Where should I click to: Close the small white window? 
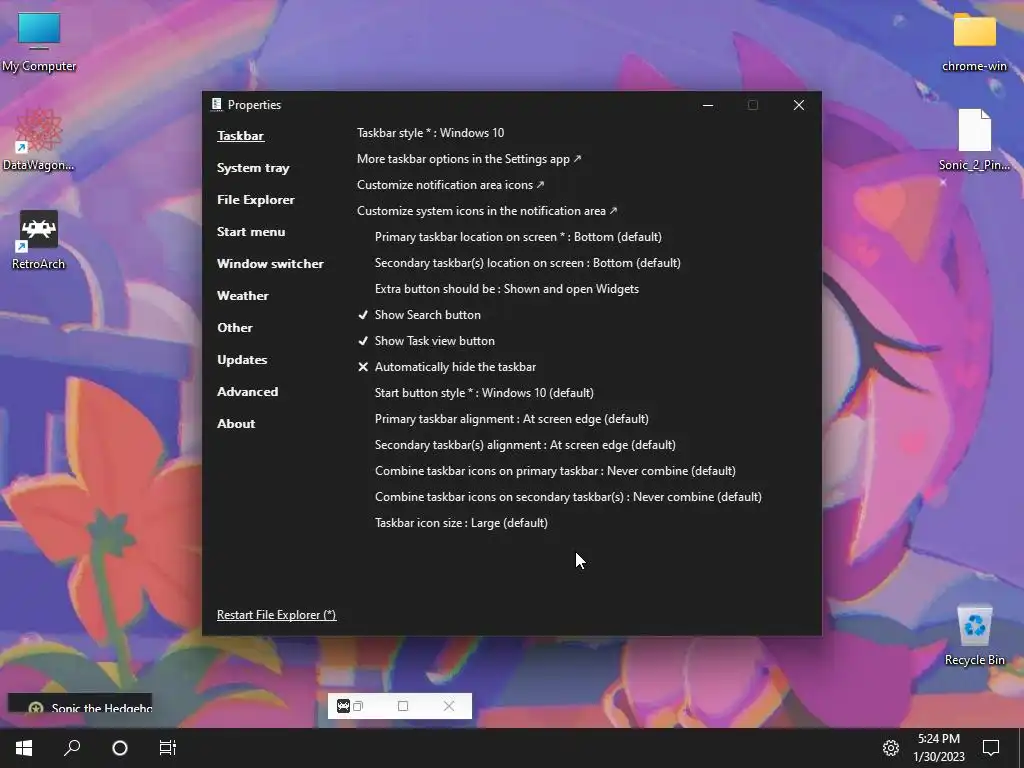449,706
